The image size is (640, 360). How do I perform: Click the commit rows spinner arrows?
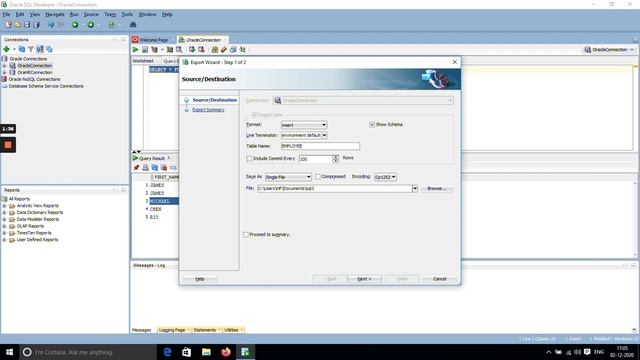(336, 159)
